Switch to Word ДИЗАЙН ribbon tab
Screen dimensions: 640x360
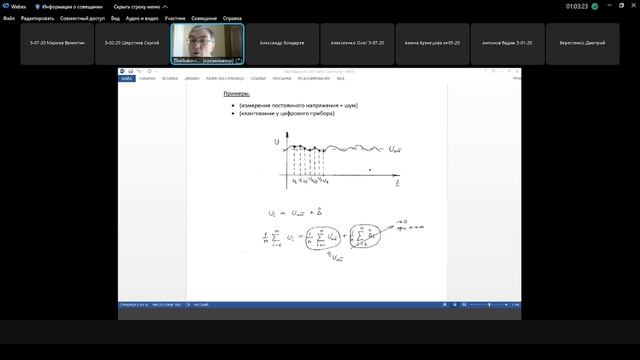tap(192, 78)
